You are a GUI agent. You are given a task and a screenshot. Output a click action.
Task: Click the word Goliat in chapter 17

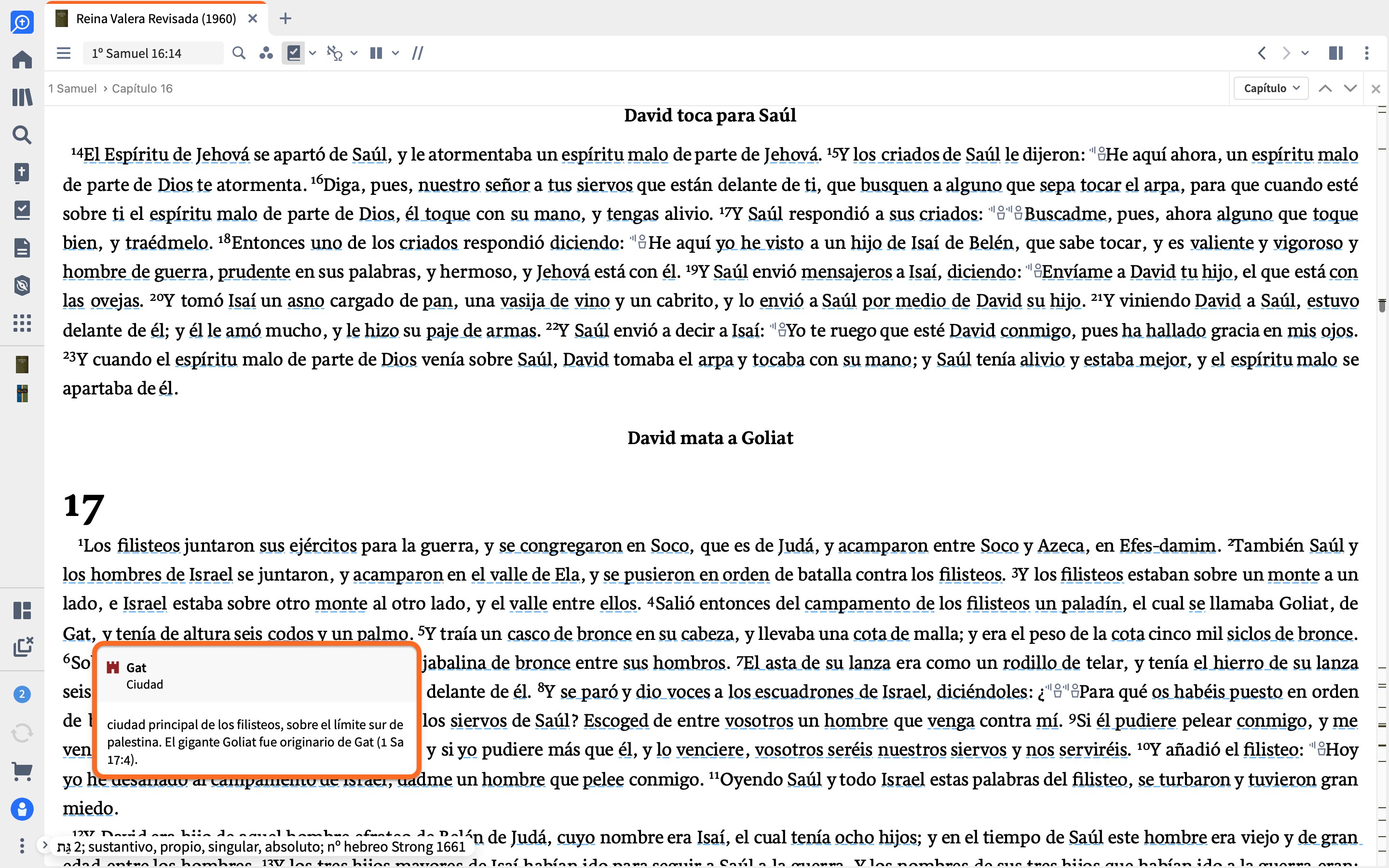(x=1304, y=603)
